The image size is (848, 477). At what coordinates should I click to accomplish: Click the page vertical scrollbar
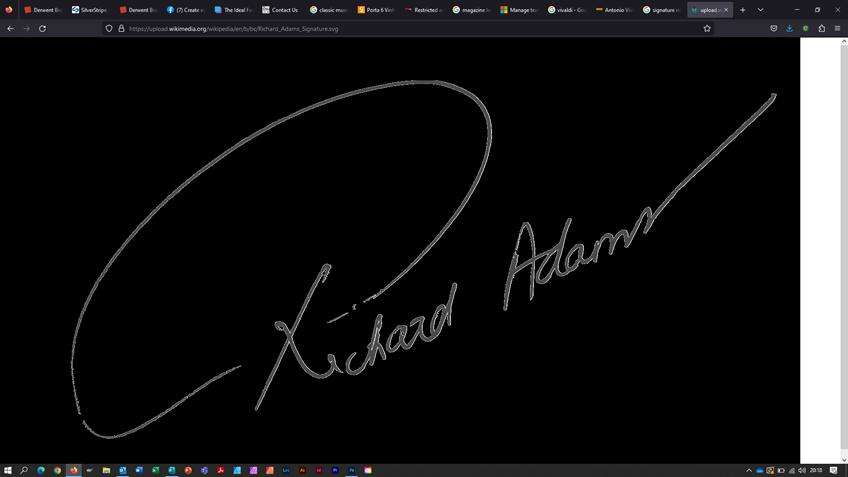(844, 250)
